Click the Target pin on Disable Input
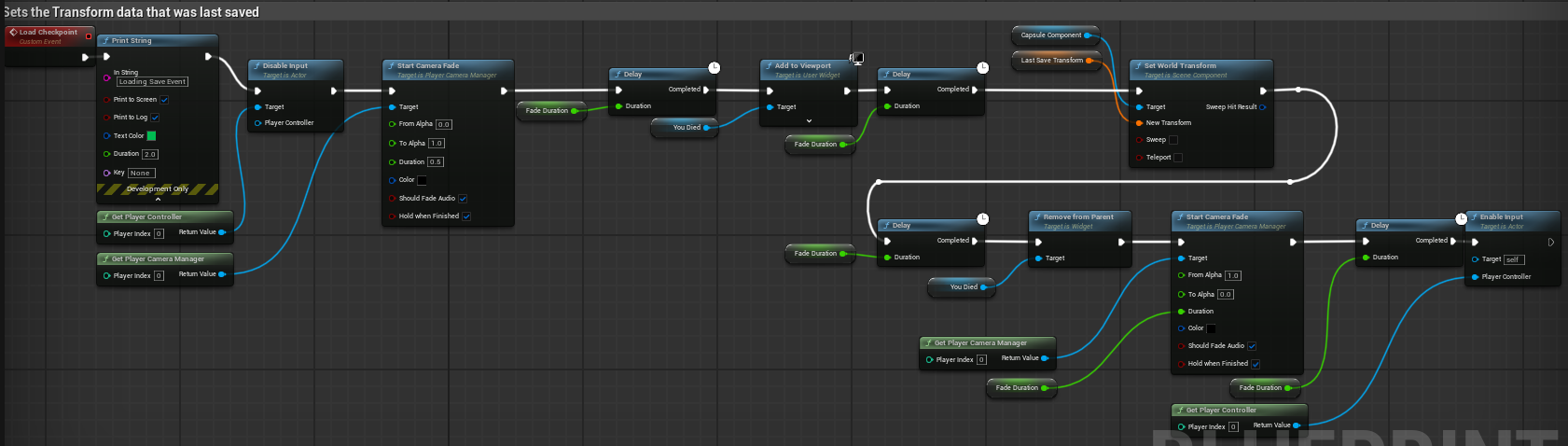This screenshot has width=1568, height=446. tap(258, 107)
